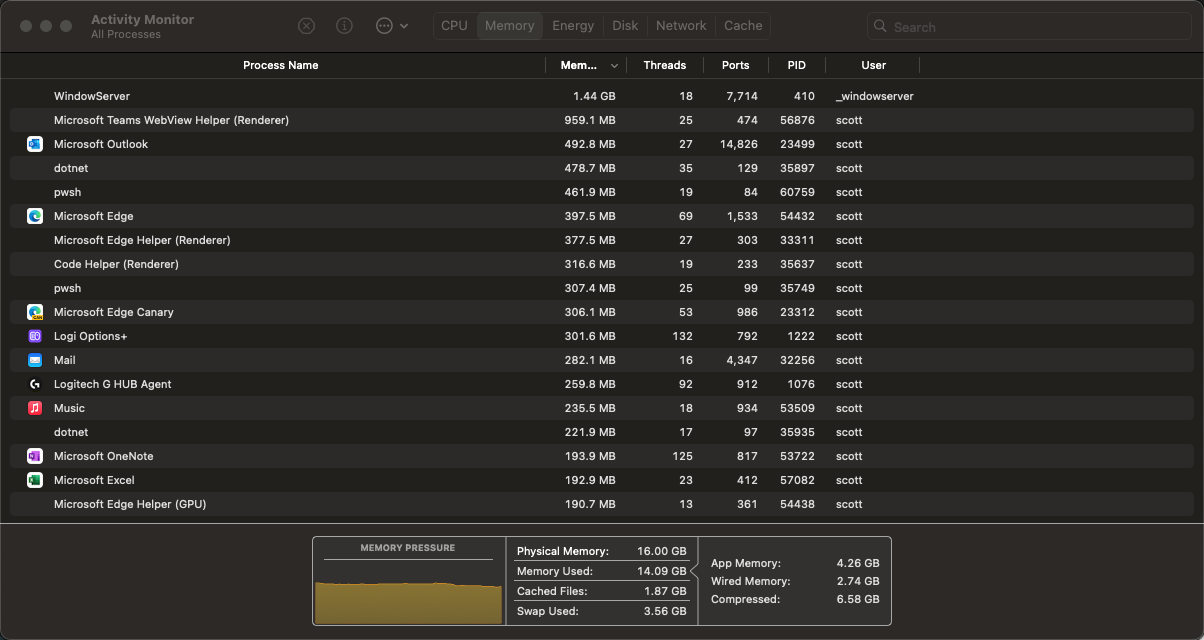
Task: Click PID 56876 in the Teams row
Action: point(798,120)
